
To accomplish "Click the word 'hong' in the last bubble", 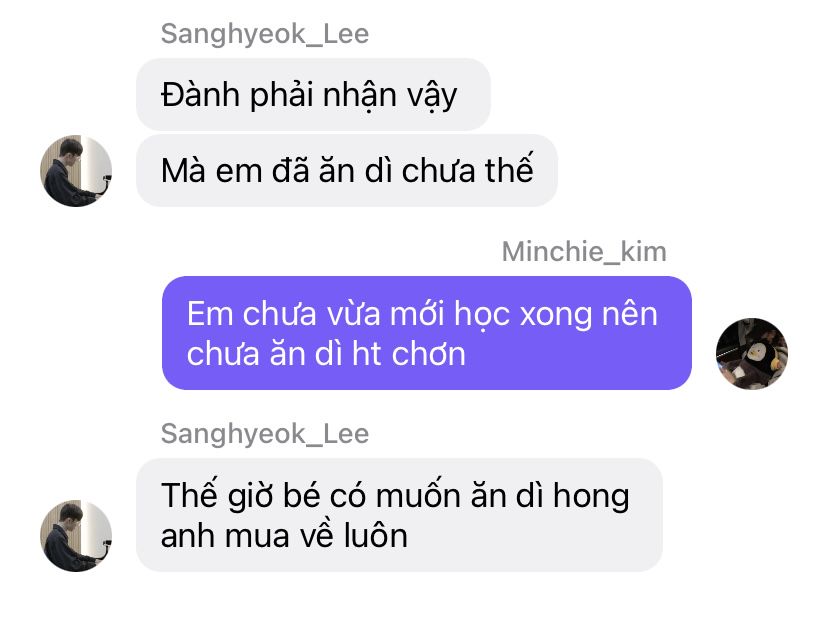I will [591, 497].
